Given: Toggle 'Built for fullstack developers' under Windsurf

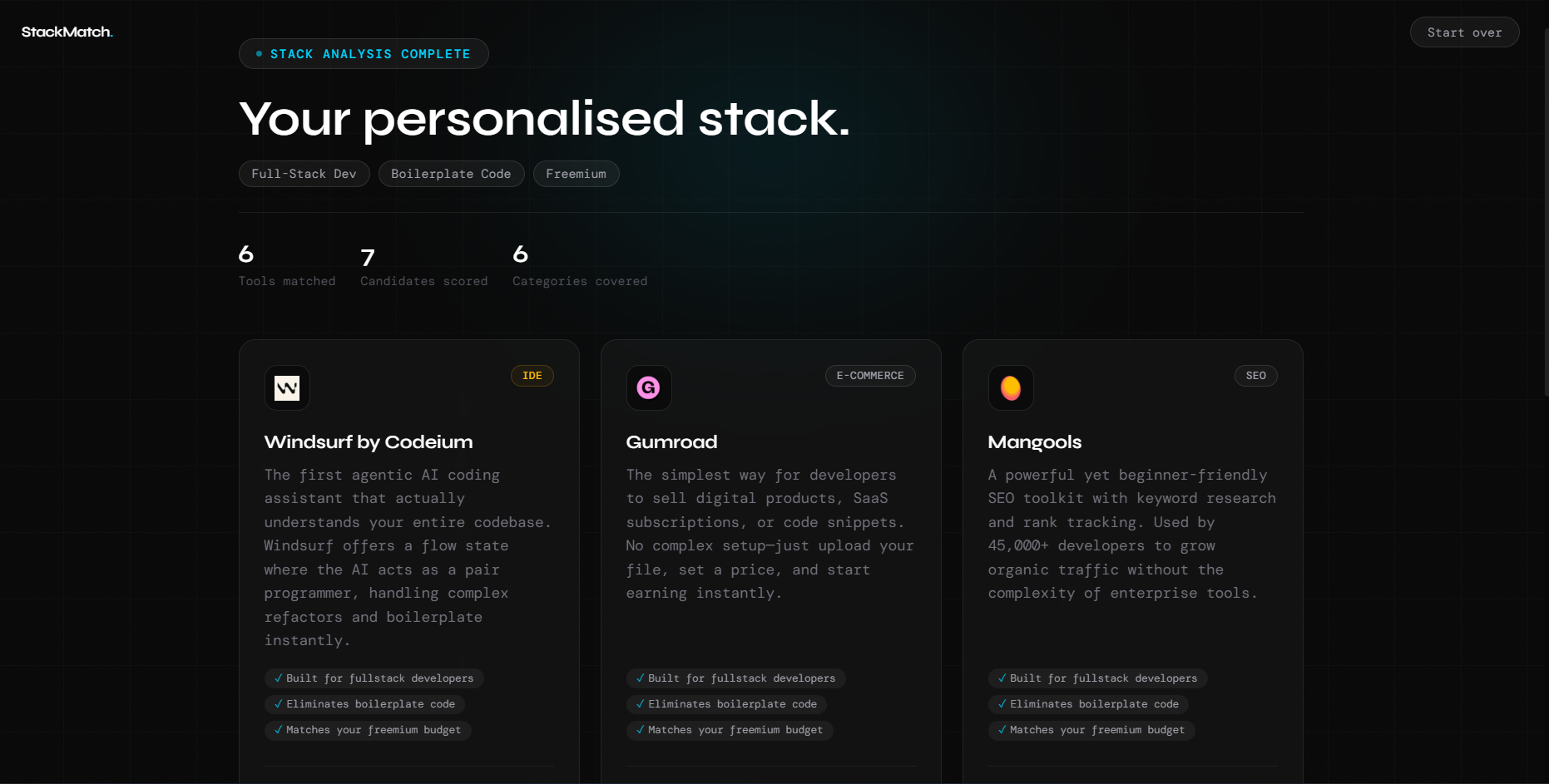Looking at the screenshot, I should 374,678.
